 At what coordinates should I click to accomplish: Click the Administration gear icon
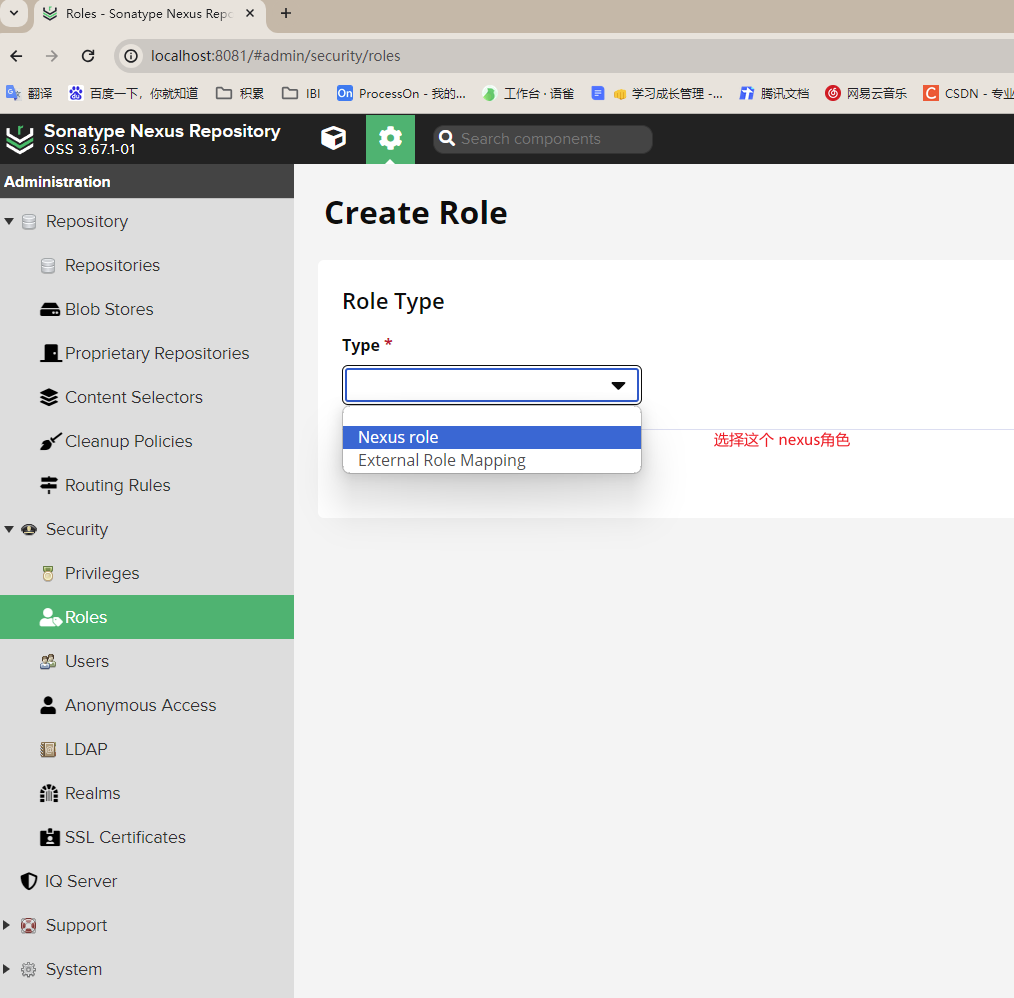pos(390,138)
